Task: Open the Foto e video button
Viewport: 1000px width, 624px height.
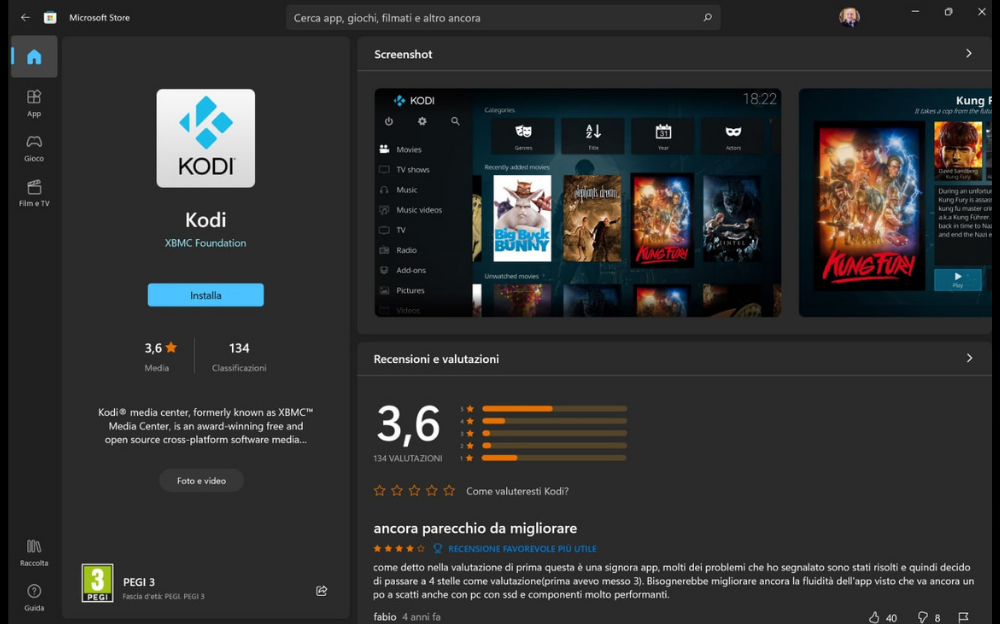Action: pos(202,480)
